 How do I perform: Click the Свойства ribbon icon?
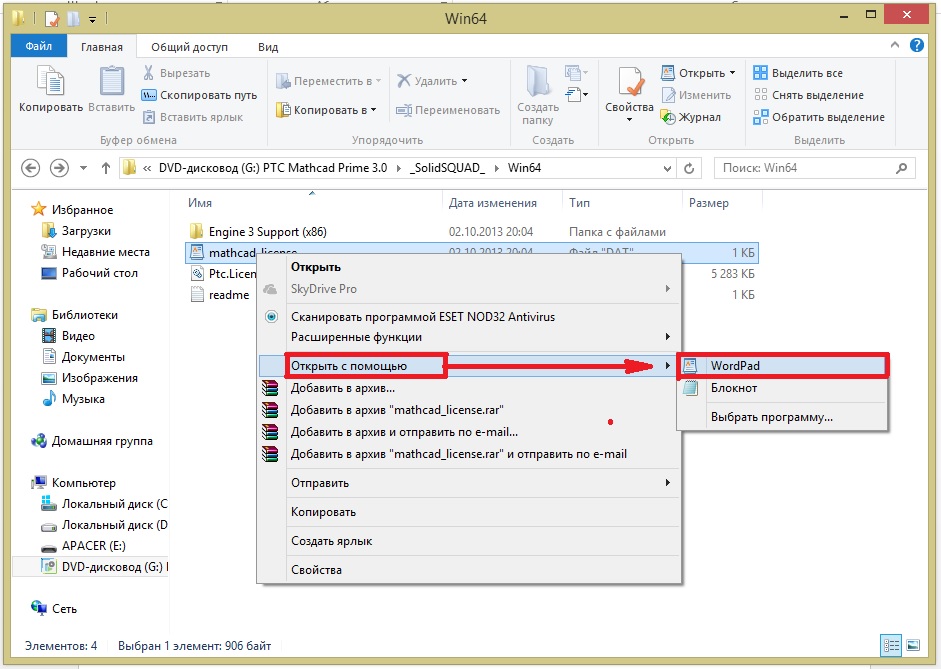point(629,94)
